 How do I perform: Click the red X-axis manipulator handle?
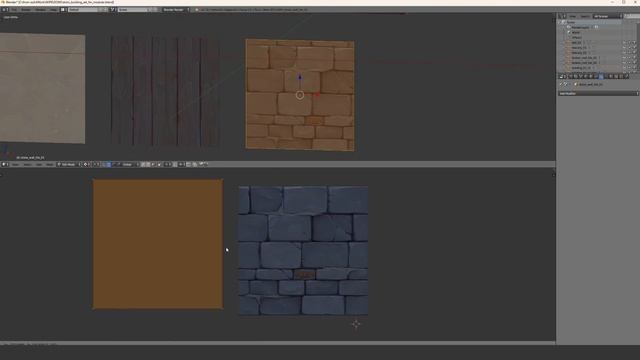pos(317,95)
